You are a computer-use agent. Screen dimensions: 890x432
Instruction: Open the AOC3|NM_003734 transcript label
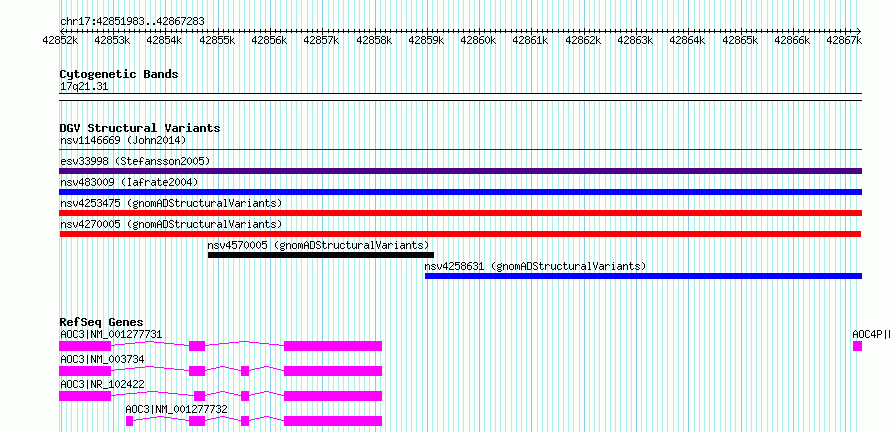coord(102,359)
